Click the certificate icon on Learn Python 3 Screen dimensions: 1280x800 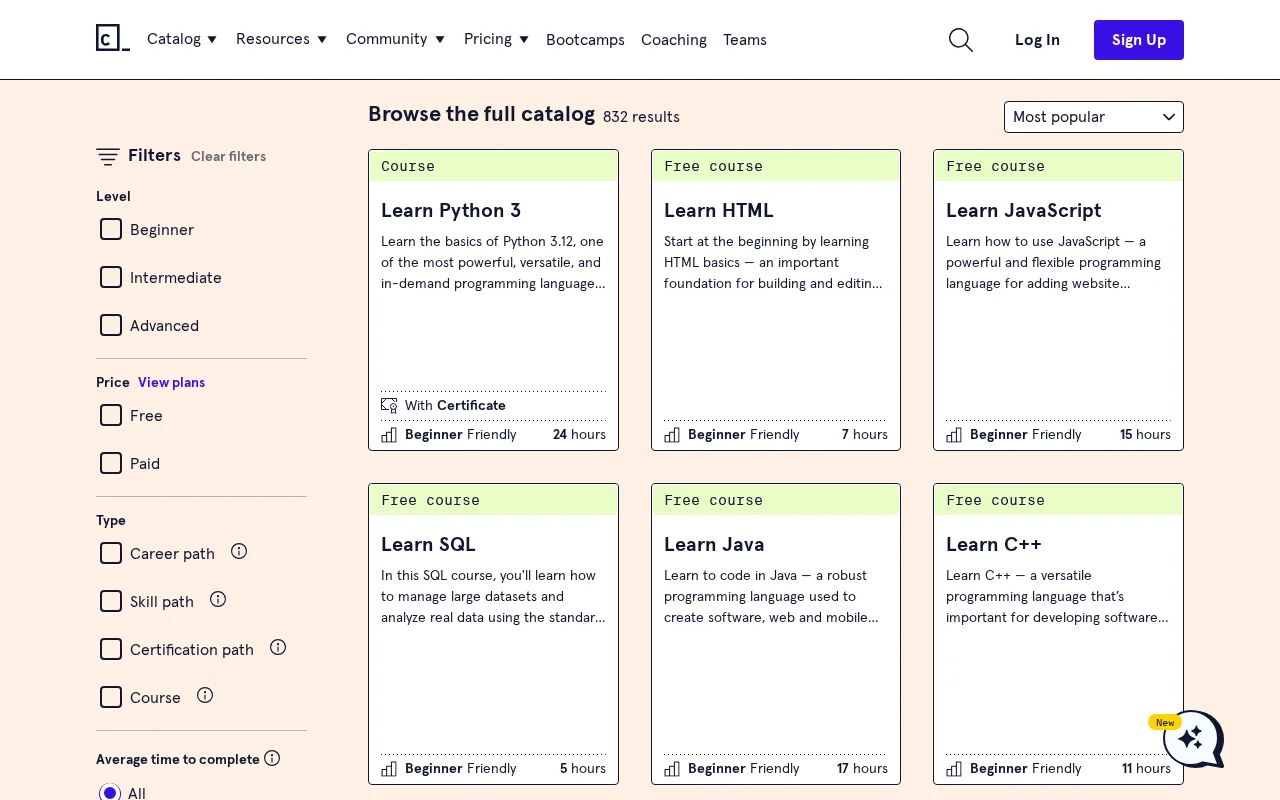(x=389, y=405)
